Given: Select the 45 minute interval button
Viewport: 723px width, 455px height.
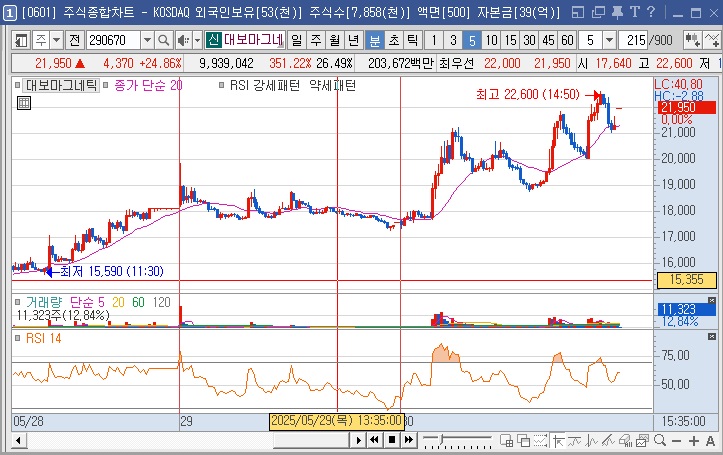Looking at the screenshot, I should point(548,41).
